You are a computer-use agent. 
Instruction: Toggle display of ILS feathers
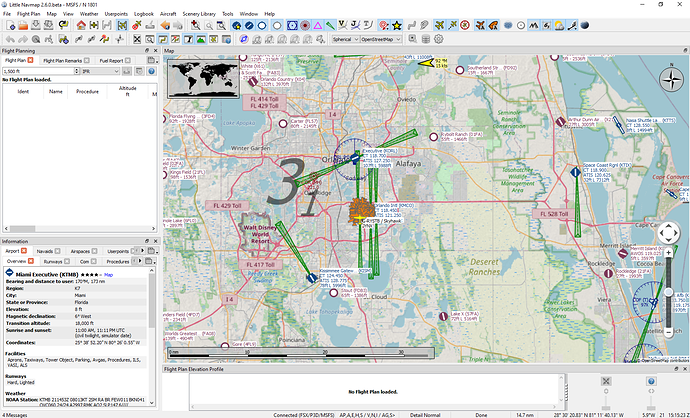point(330,26)
